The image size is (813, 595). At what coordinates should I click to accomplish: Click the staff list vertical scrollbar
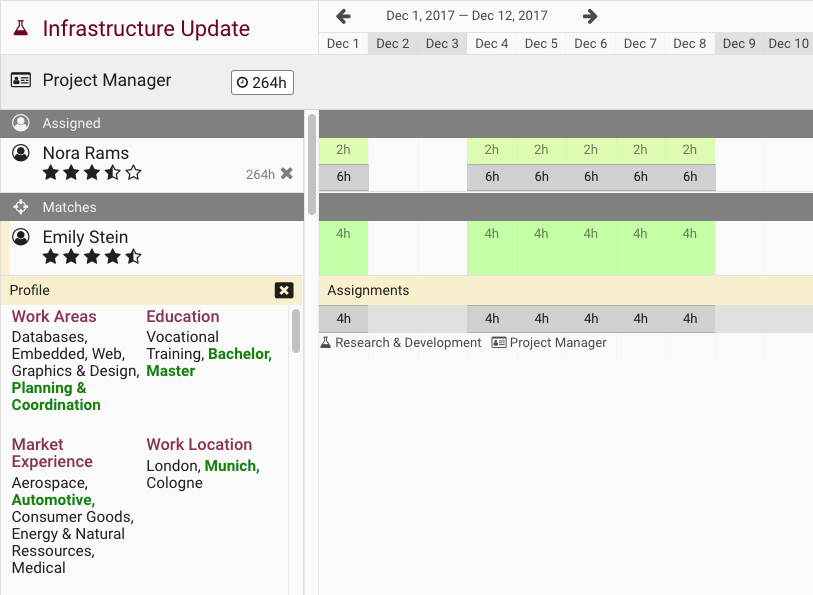pyautogui.click(x=312, y=164)
